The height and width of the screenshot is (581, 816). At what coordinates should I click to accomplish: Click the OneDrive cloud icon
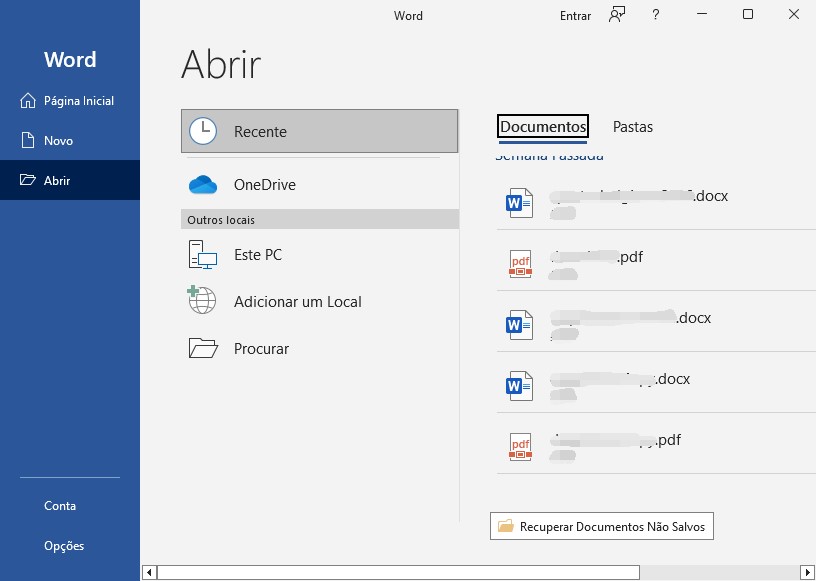point(203,185)
